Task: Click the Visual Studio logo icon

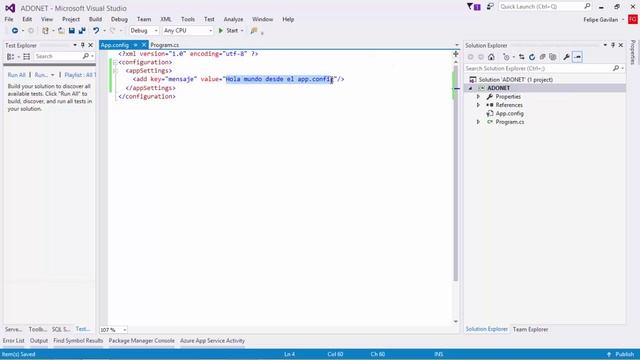Action: pyautogui.click(x=10, y=8)
